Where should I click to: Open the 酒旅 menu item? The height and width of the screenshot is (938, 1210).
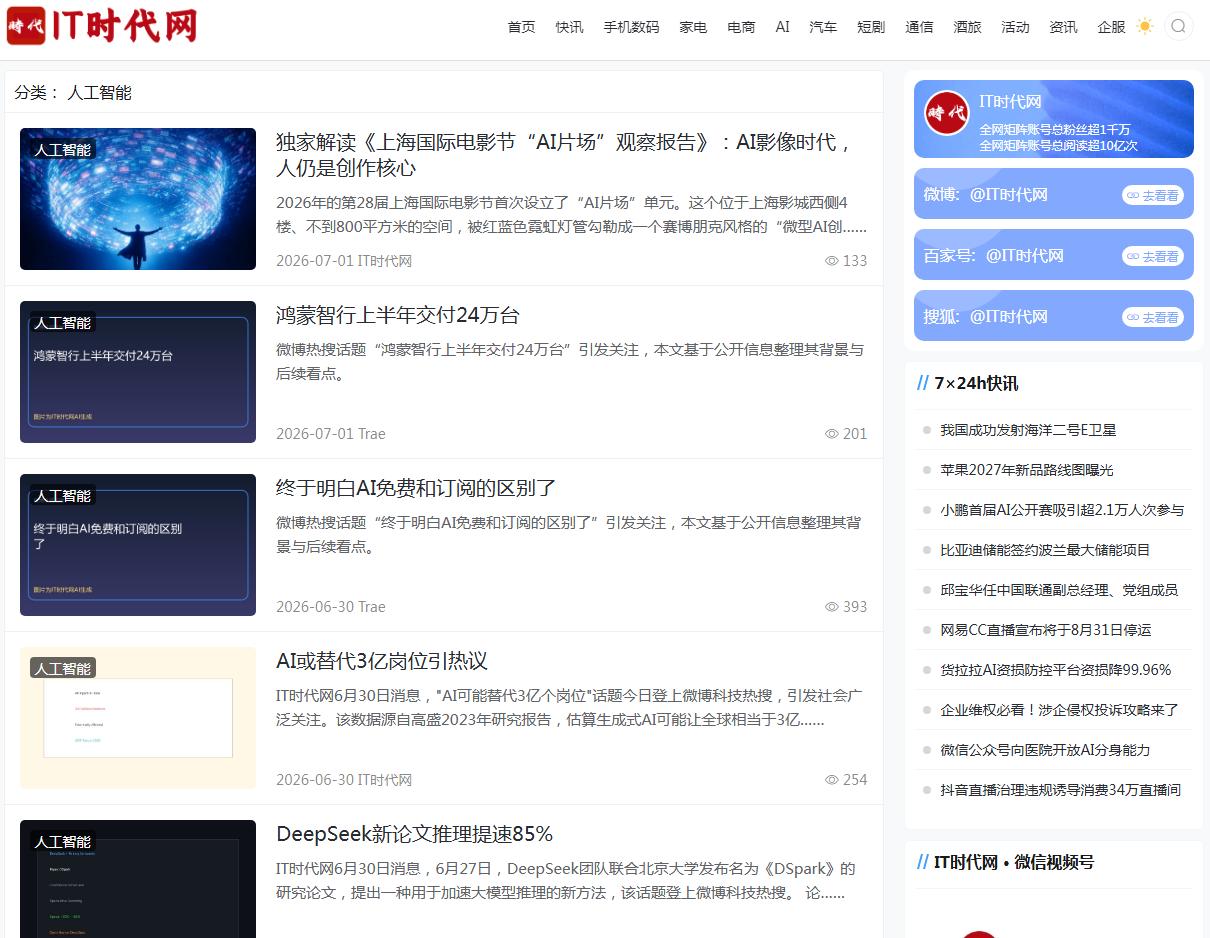pos(967,27)
